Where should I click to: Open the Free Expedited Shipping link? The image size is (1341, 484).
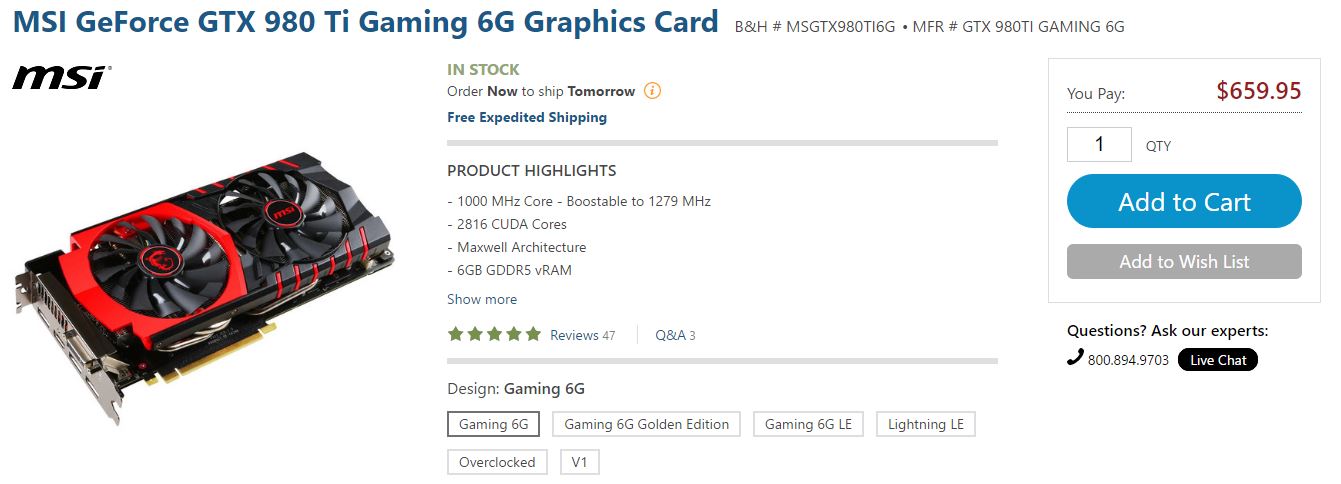tap(527, 117)
